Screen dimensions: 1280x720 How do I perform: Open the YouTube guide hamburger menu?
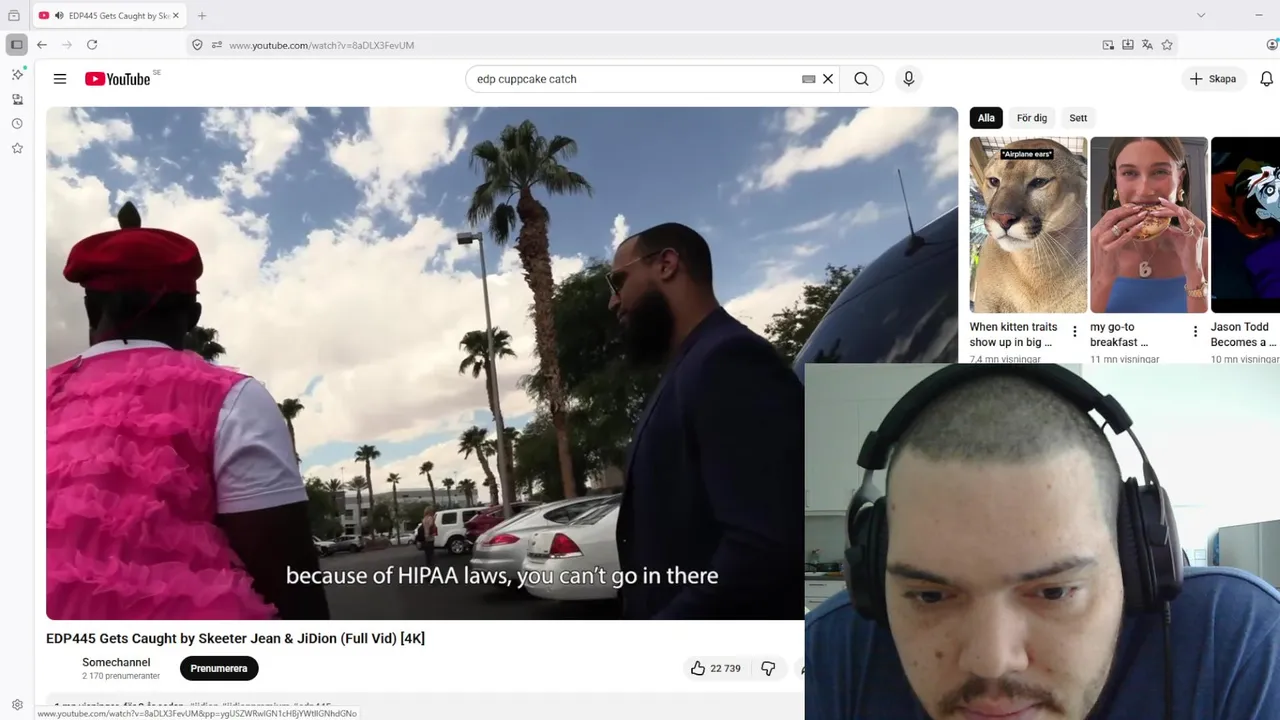(x=60, y=79)
